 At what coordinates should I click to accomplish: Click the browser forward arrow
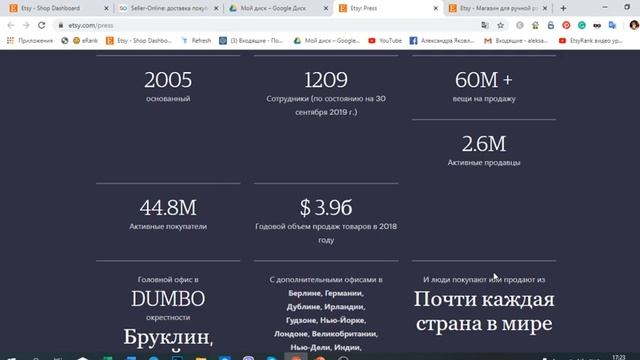(26, 25)
